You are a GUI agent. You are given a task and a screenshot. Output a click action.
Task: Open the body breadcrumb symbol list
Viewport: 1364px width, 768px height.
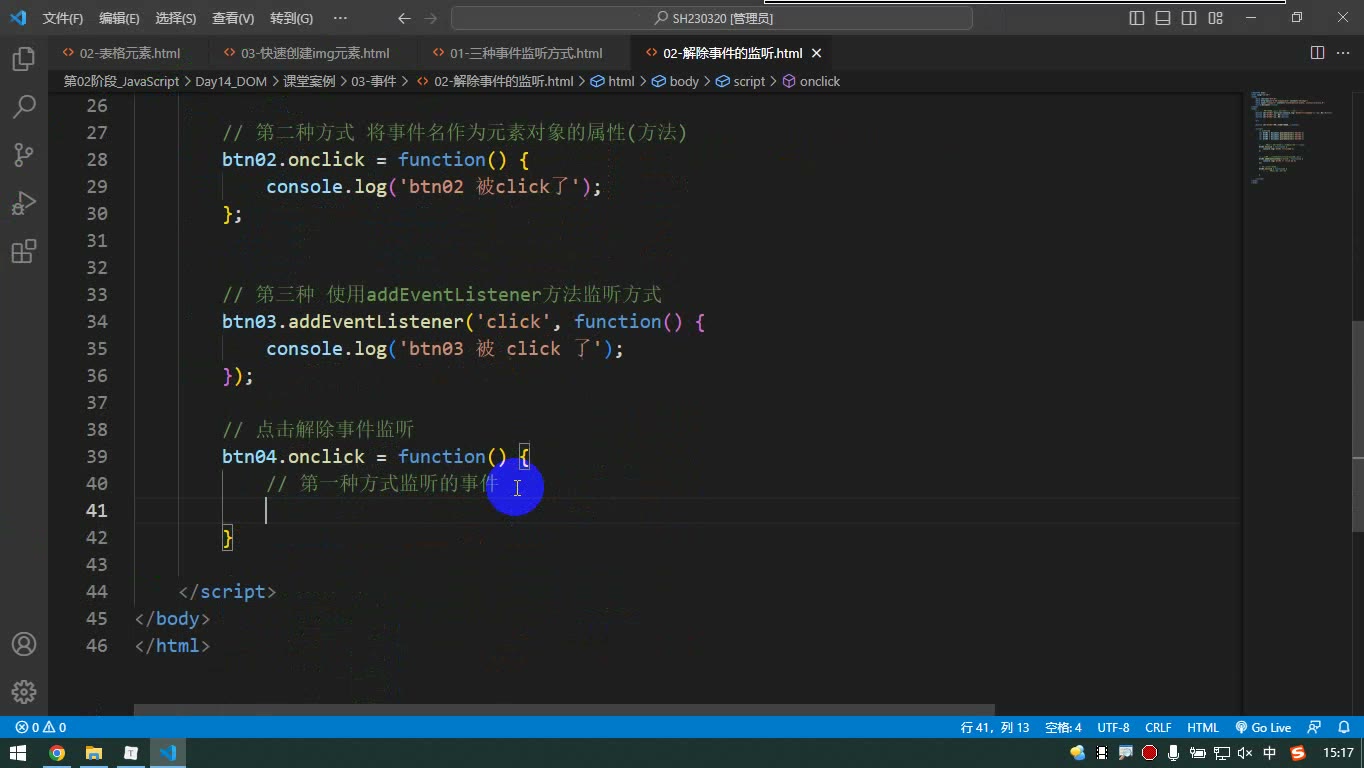pos(675,82)
